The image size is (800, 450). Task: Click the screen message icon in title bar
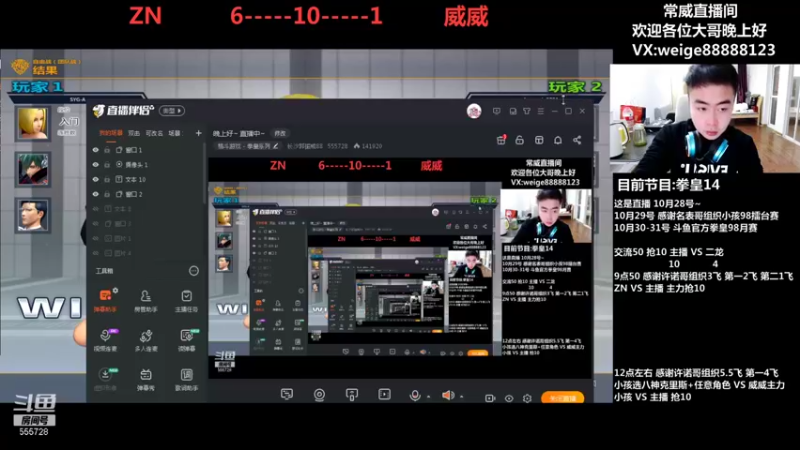pyautogui.click(x=496, y=111)
